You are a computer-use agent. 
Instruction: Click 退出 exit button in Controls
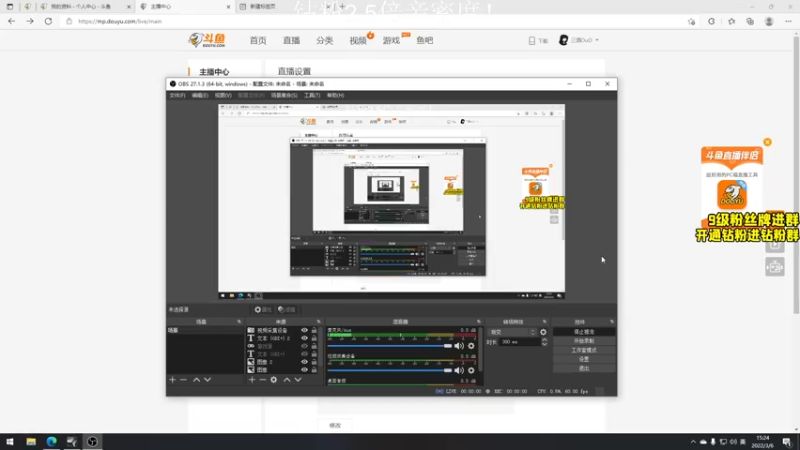[x=584, y=368]
